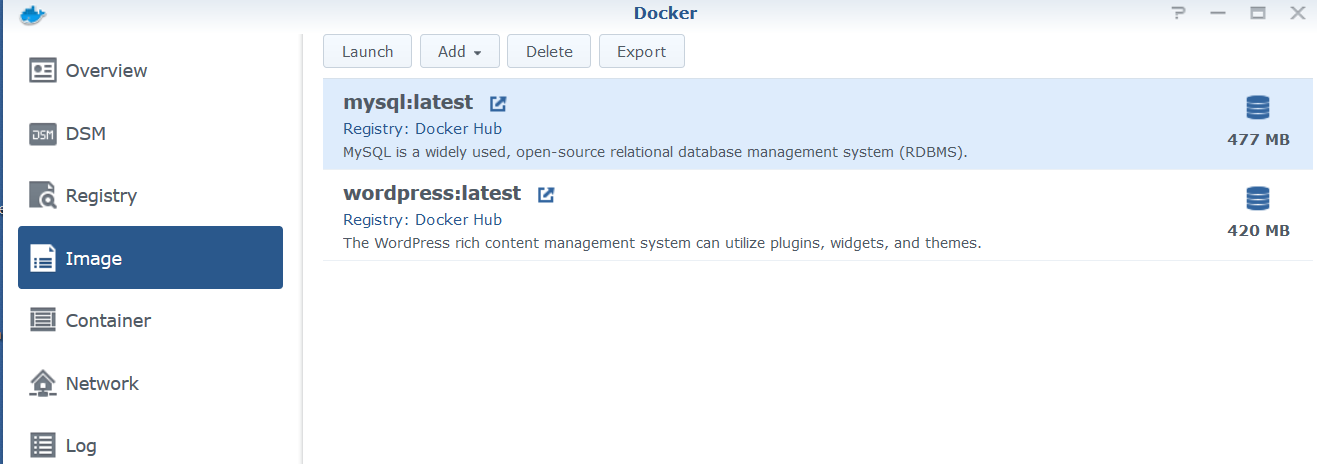
Task: Click the mysql database size icon
Action: pyautogui.click(x=1257, y=108)
